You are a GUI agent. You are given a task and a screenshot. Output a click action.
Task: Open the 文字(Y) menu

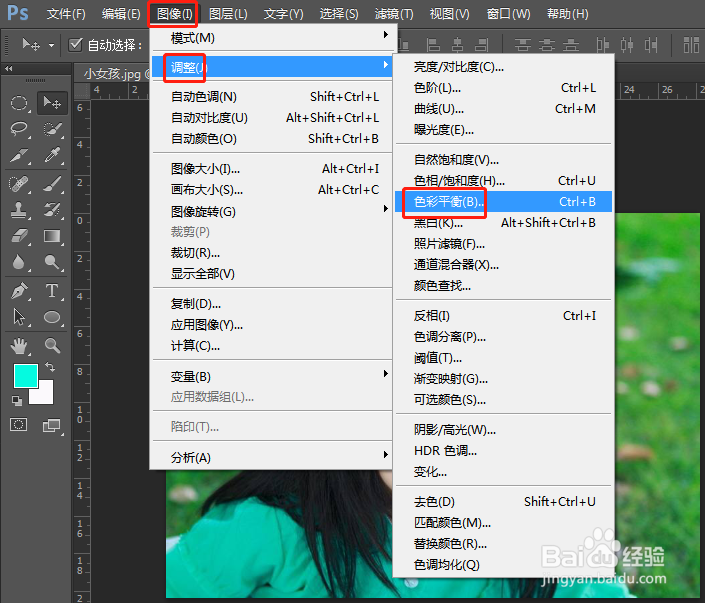coord(283,14)
